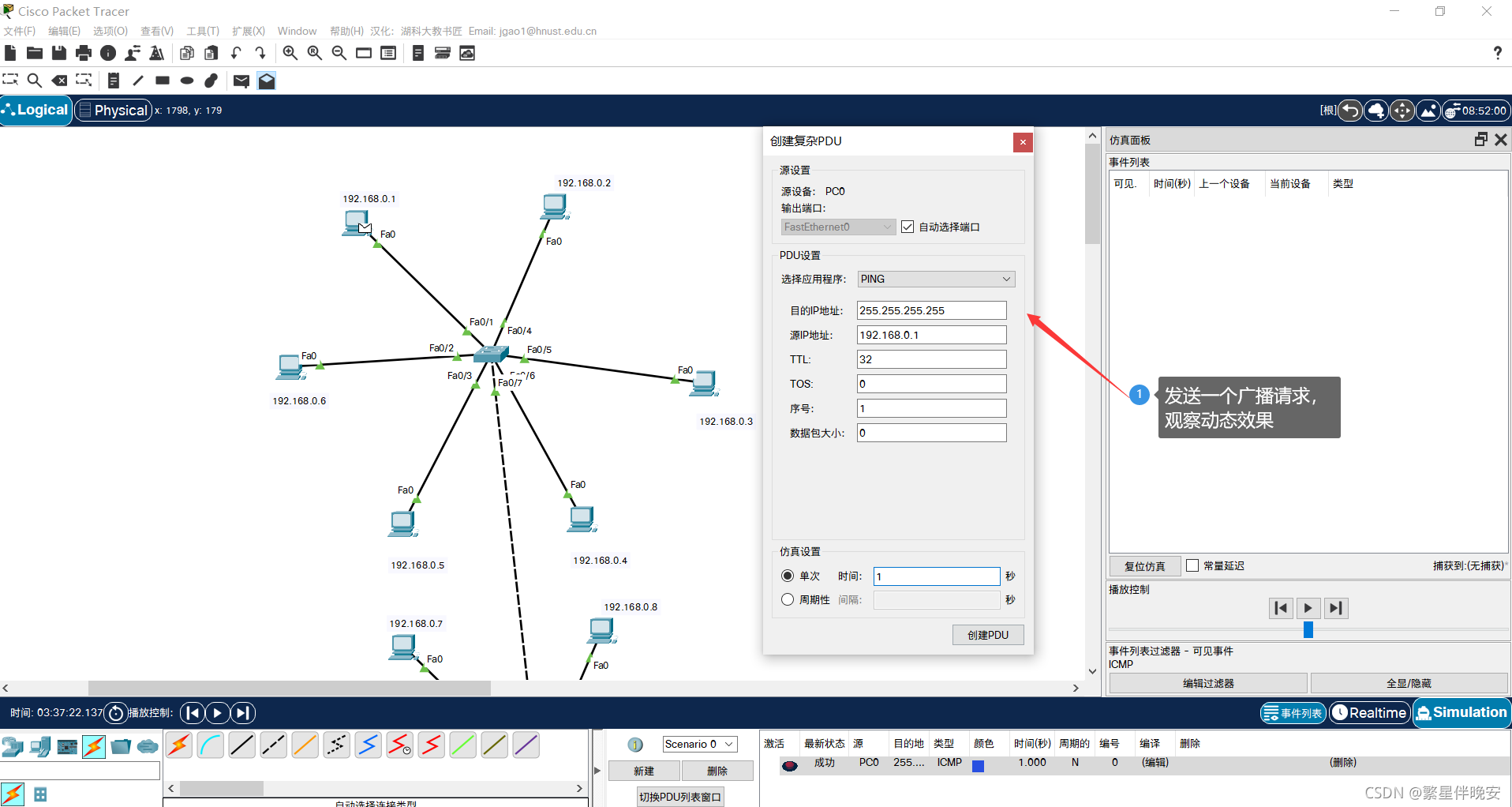Viewport: 1512px width, 807px height.
Task: Switch to Realtime mode
Action: pyautogui.click(x=1369, y=713)
